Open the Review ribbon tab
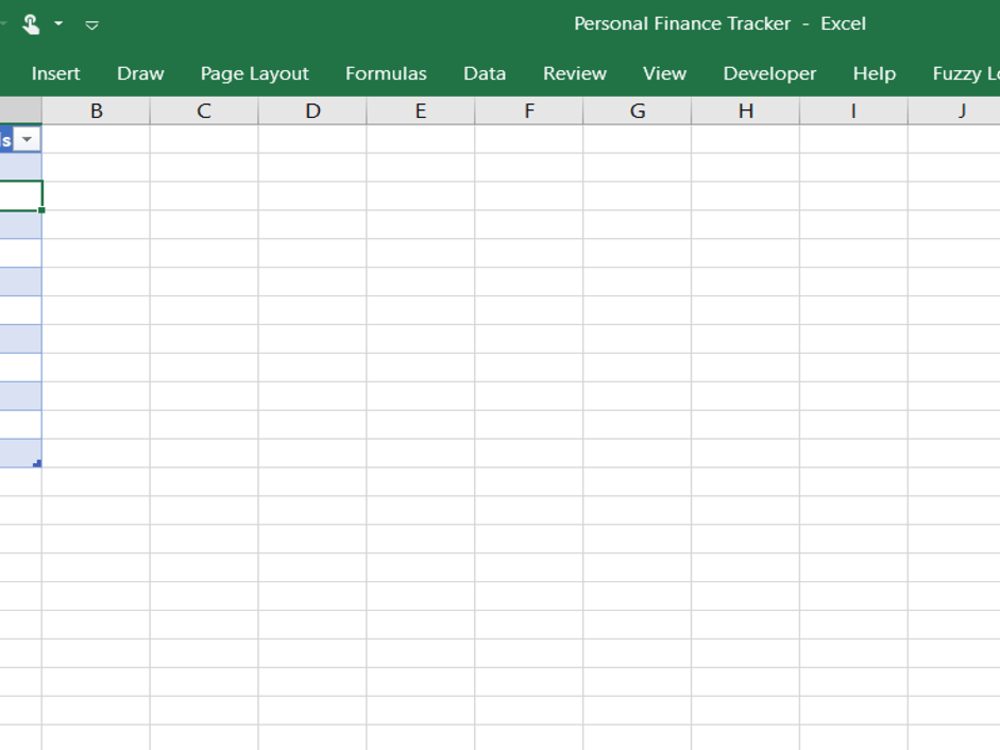1000x750 pixels. coord(574,73)
